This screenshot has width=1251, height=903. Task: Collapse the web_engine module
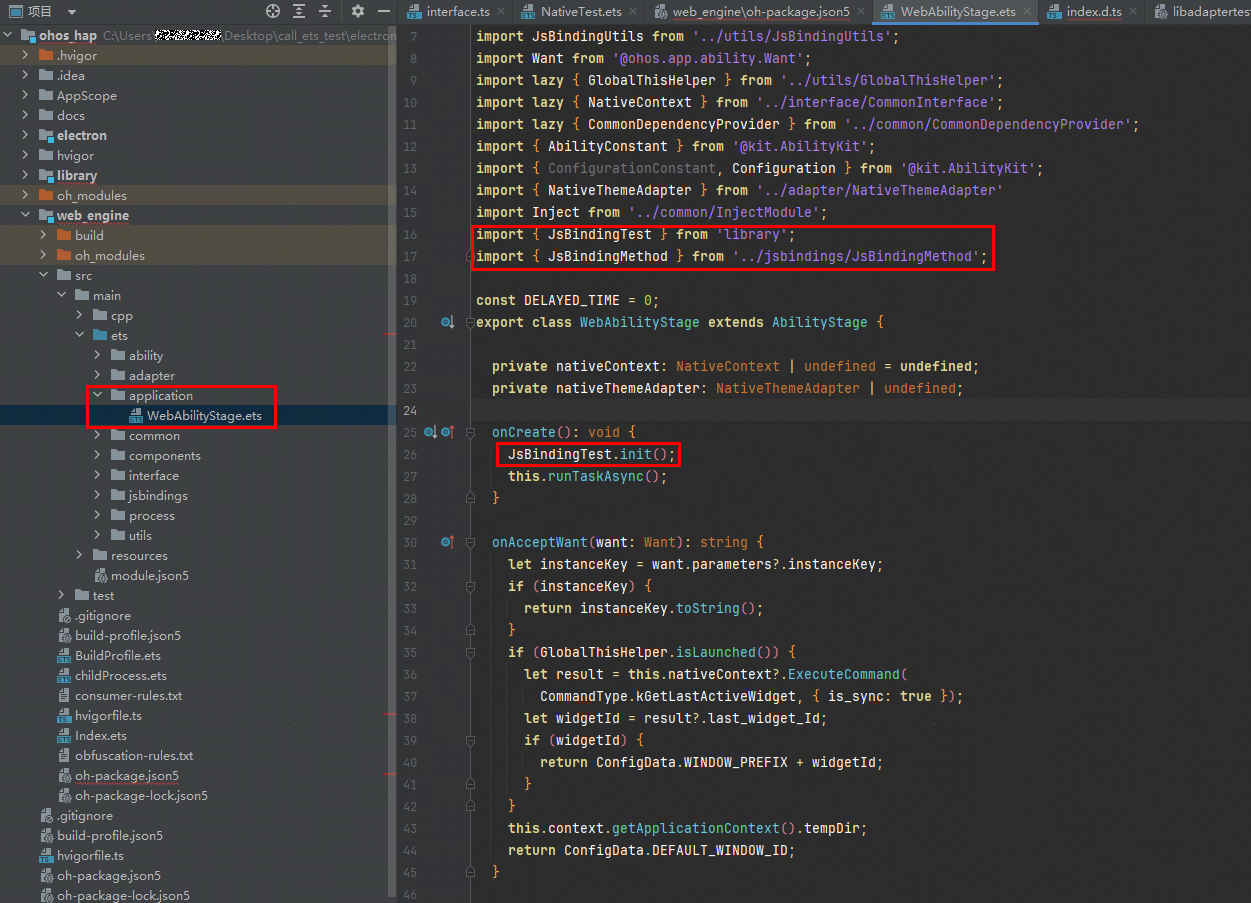coord(27,216)
